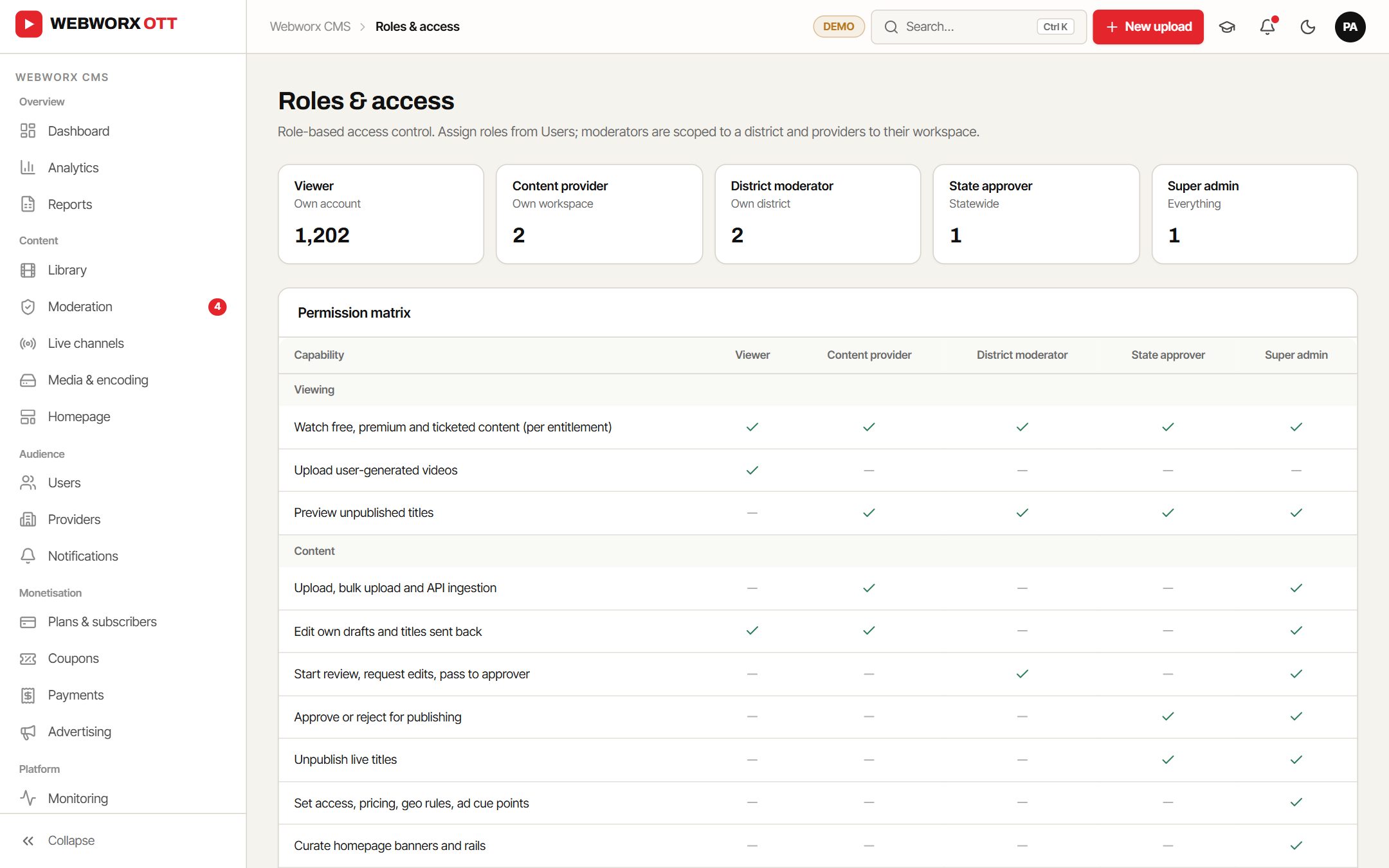The height and width of the screenshot is (868, 1389).
Task: Click the Plans & subscribers card icon
Action: pyautogui.click(x=28, y=622)
